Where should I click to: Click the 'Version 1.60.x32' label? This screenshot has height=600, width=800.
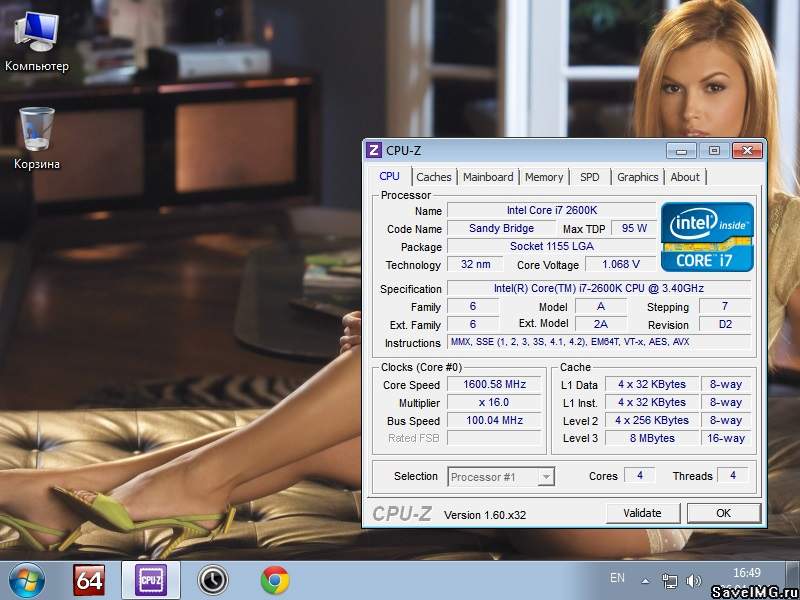tap(485, 515)
